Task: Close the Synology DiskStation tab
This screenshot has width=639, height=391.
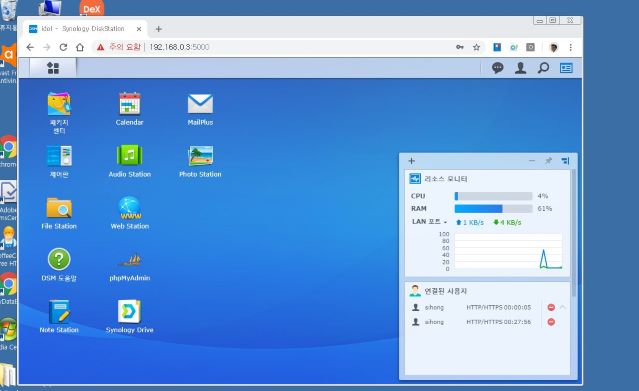Action: tap(139, 29)
